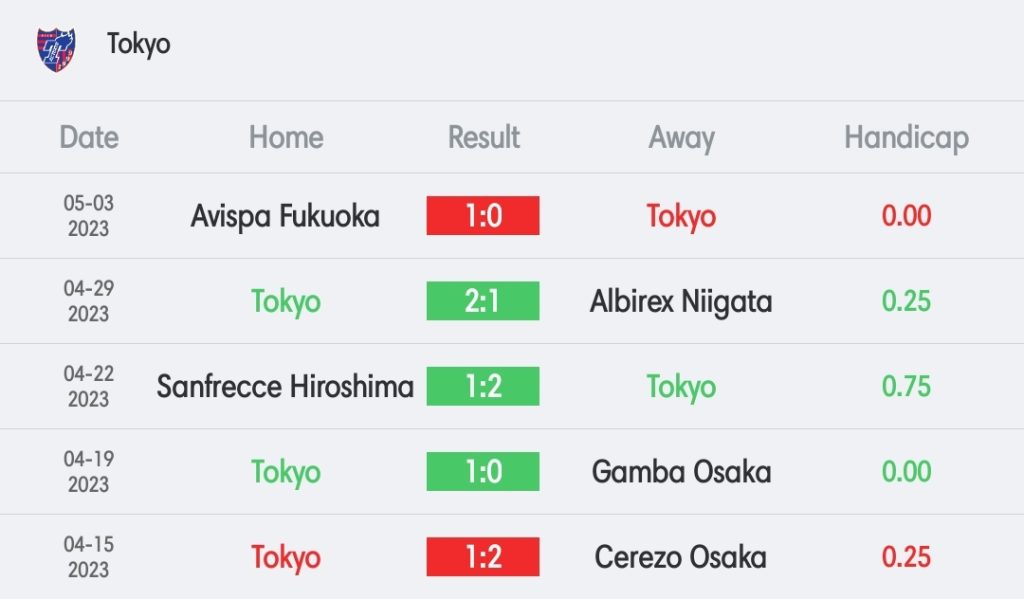Click the 04-15 2023 match date
This screenshot has height=599, width=1024.
point(89,557)
